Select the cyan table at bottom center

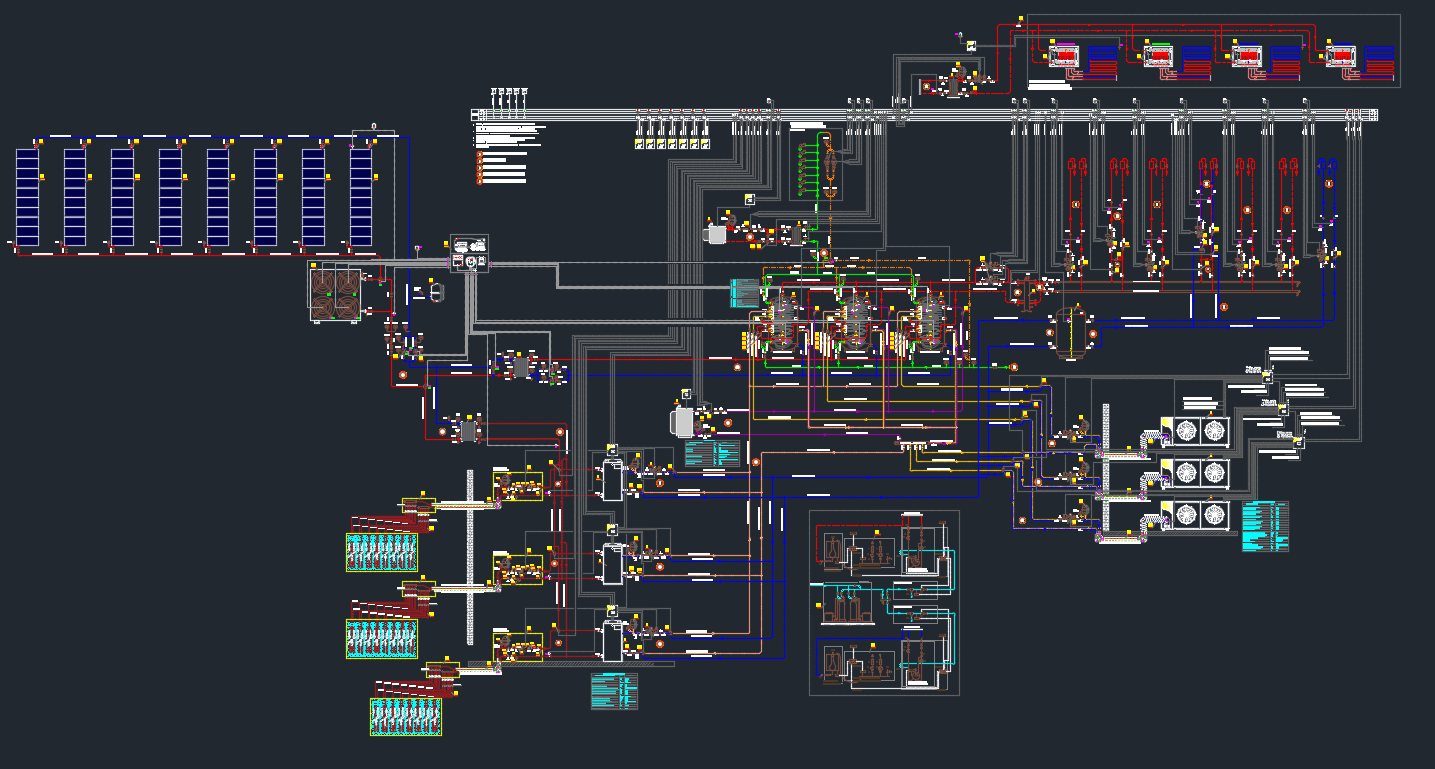614,691
